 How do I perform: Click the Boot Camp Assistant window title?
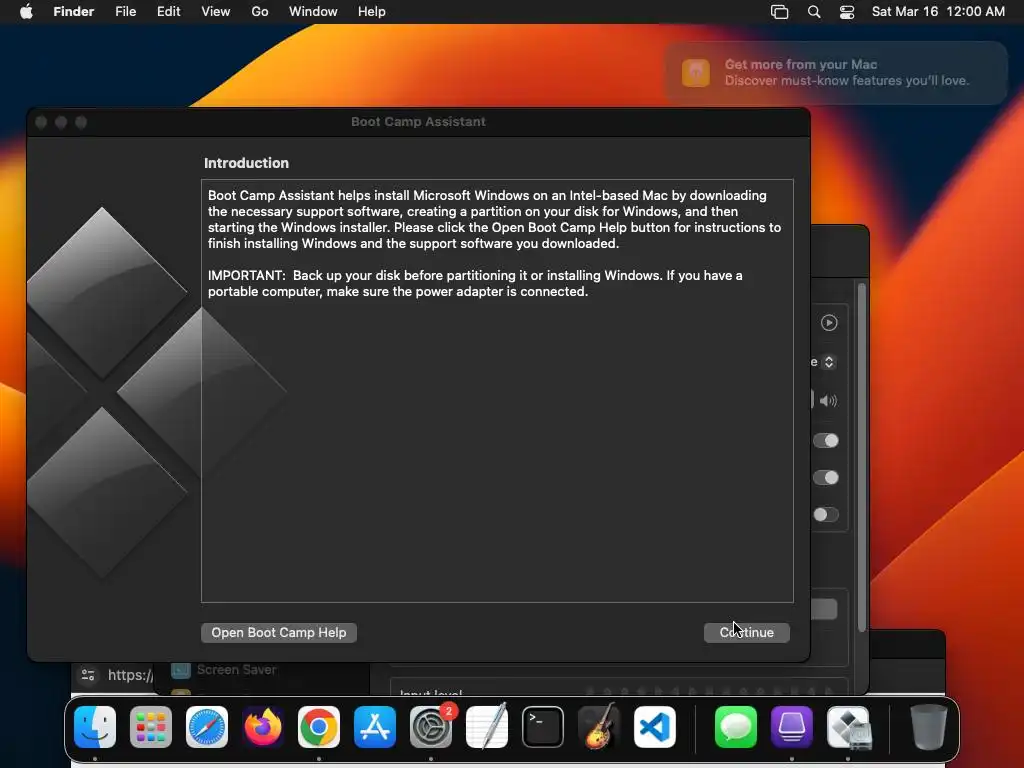pos(418,121)
